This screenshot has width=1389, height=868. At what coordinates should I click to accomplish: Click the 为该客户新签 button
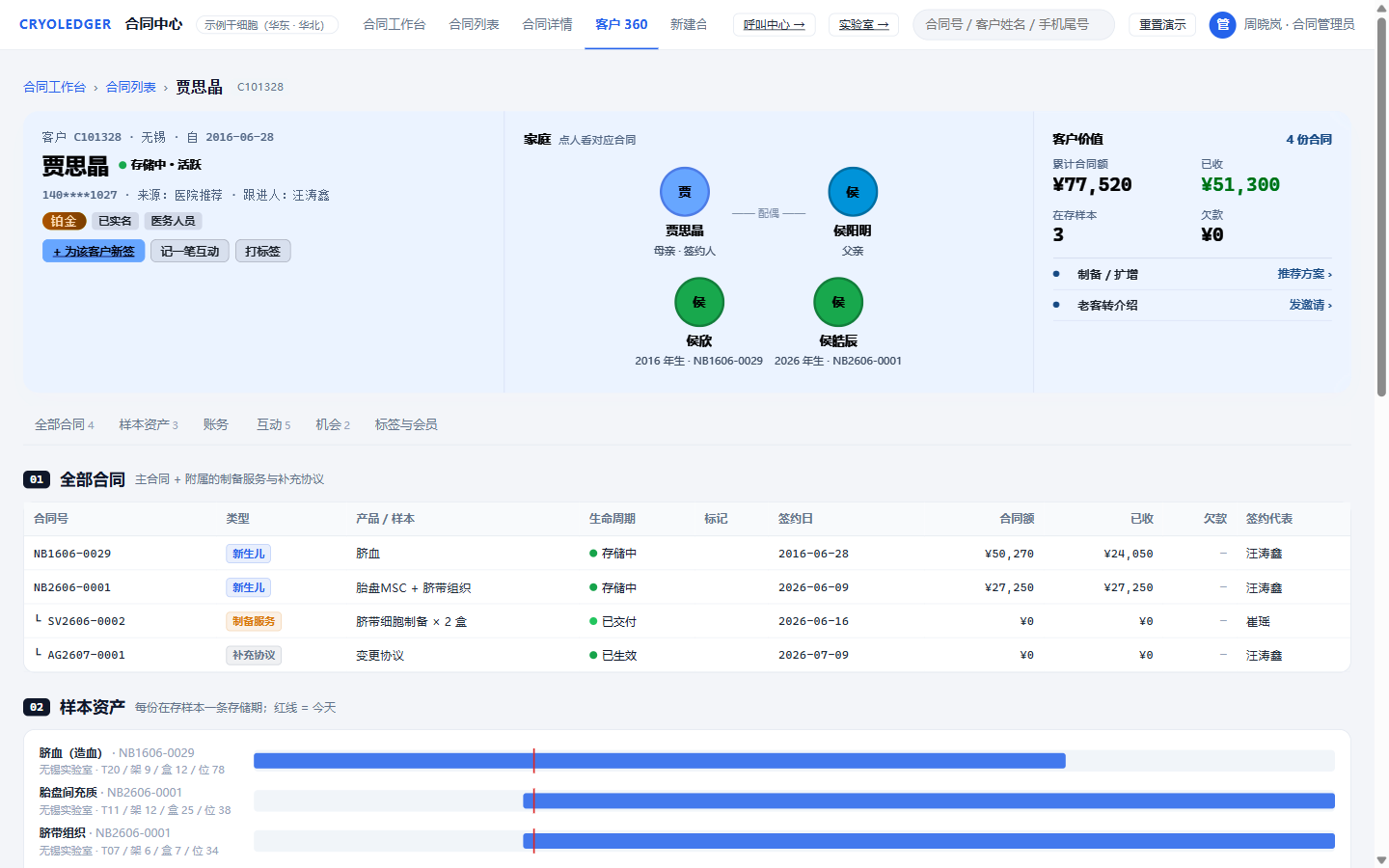tap(94, 251)
